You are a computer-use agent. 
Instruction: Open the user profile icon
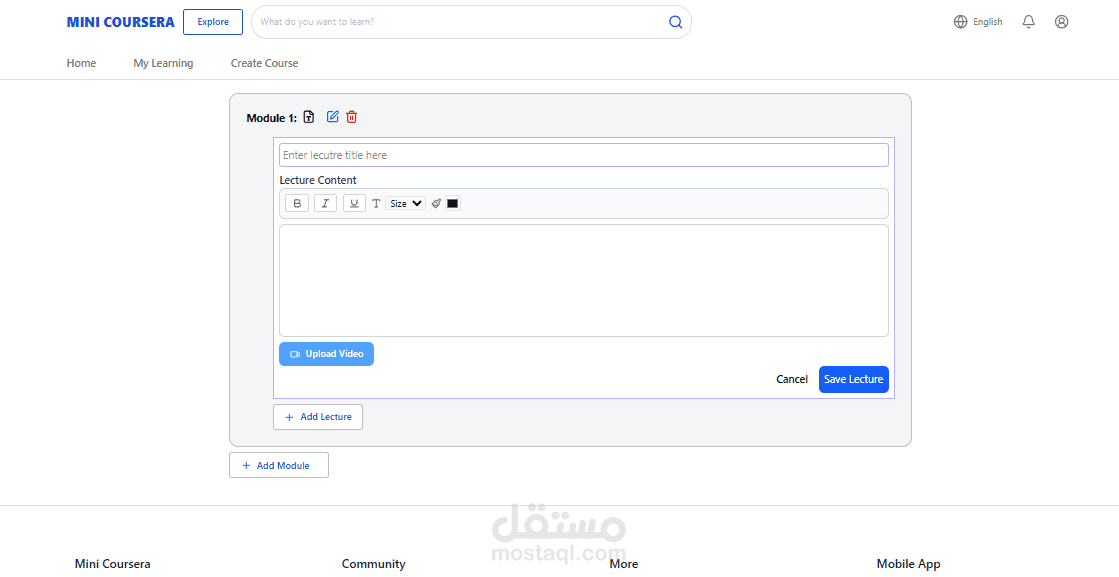[1061, 22]
